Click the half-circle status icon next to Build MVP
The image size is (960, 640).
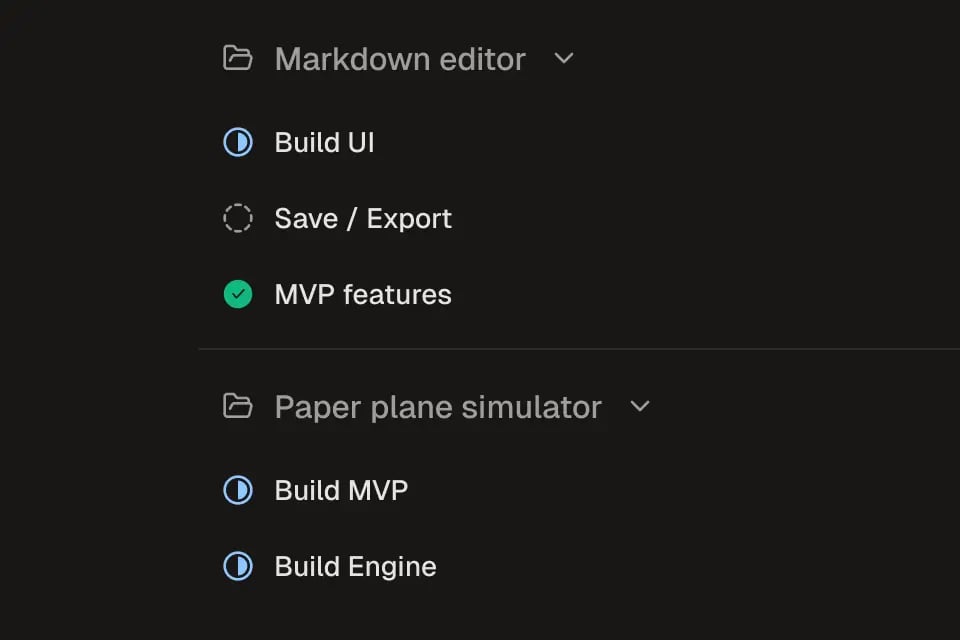click(237, 490)
